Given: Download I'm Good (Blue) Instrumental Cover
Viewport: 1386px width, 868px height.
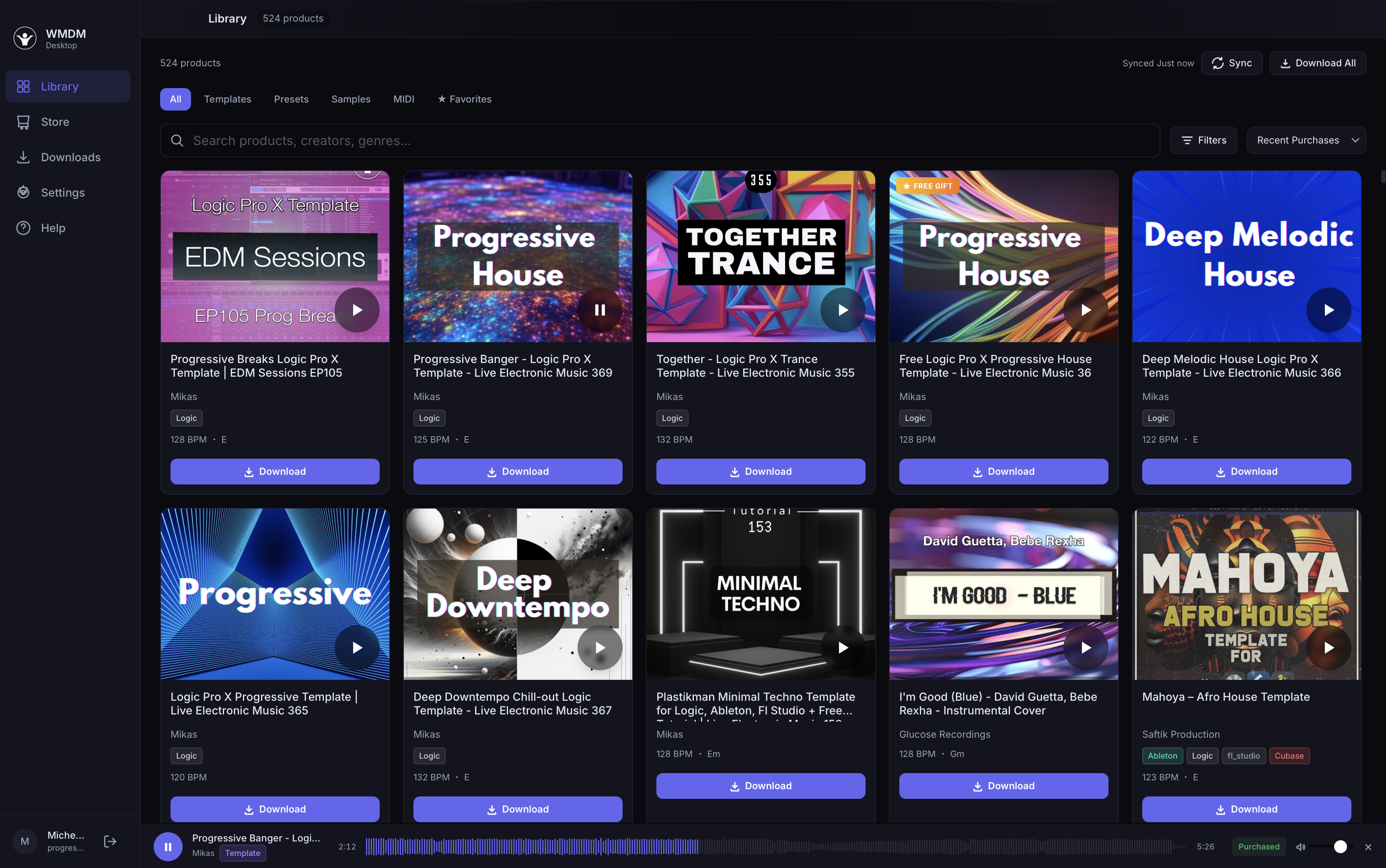Looking at the screenshot, I should pos(1004,786).
